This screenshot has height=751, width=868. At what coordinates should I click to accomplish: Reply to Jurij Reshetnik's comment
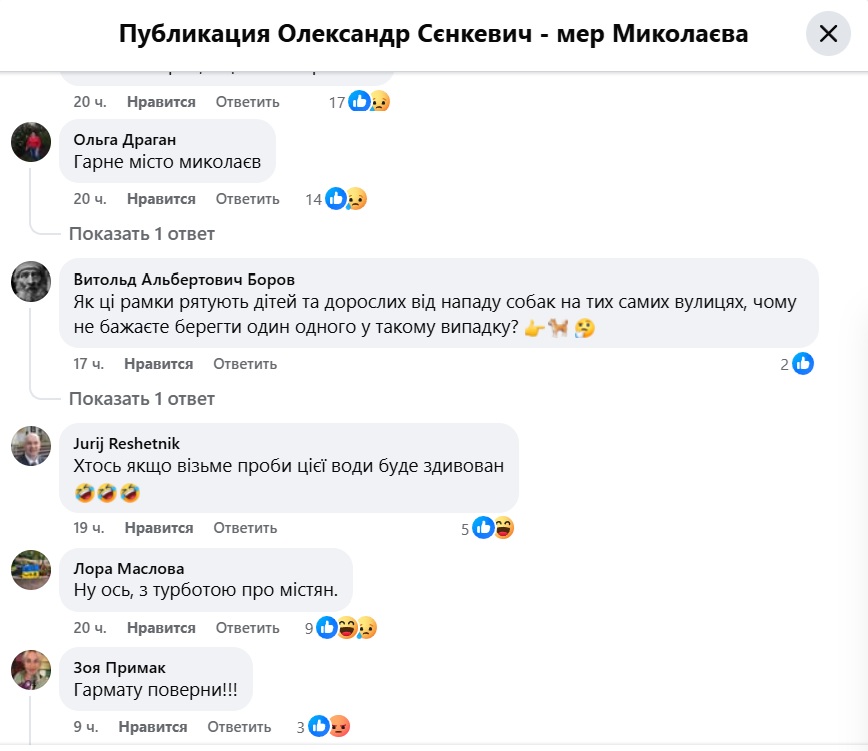[245, 528]
